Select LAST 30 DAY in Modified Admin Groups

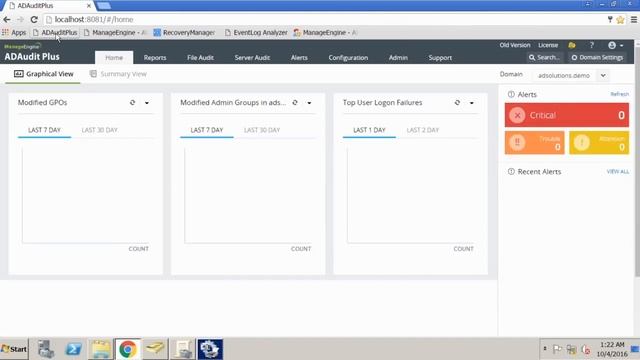point(262,130)
